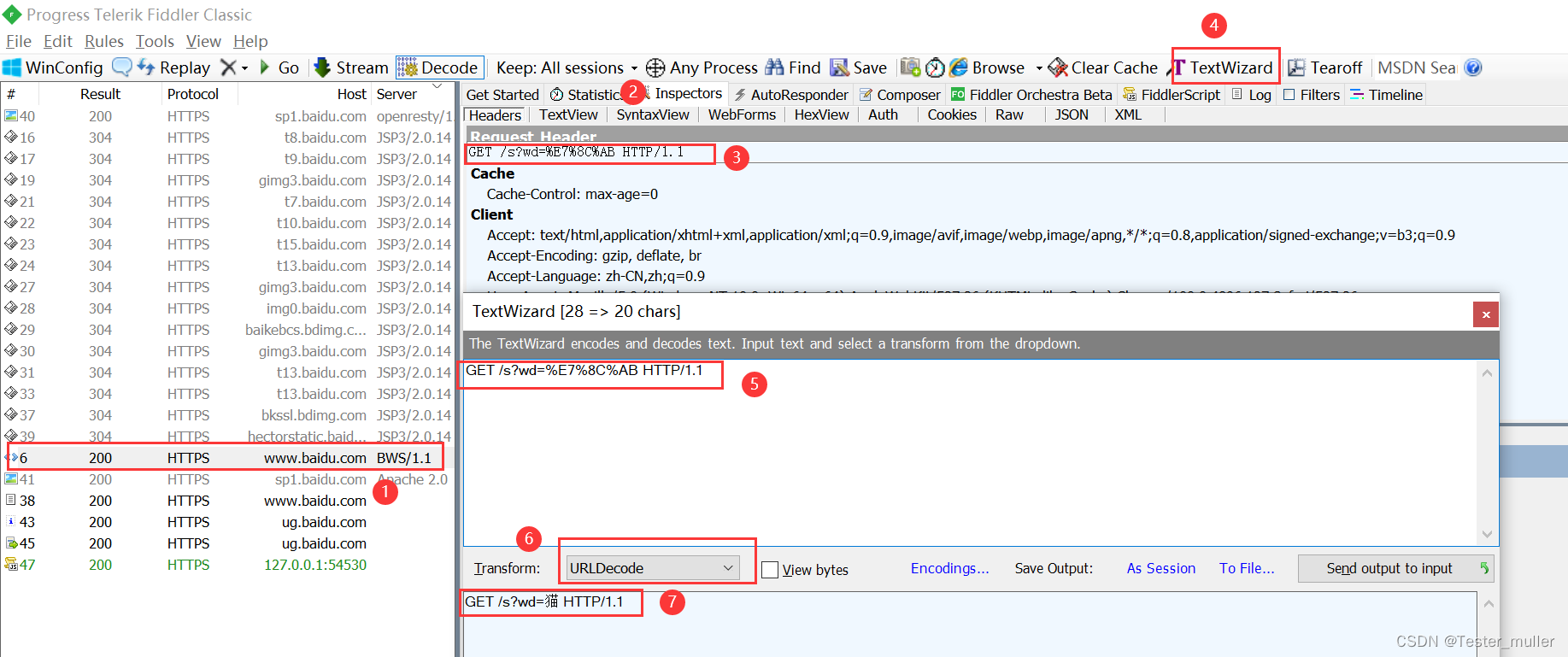Open the View menu
Screen dimensions: 1568x657
[x=203, y=41]
